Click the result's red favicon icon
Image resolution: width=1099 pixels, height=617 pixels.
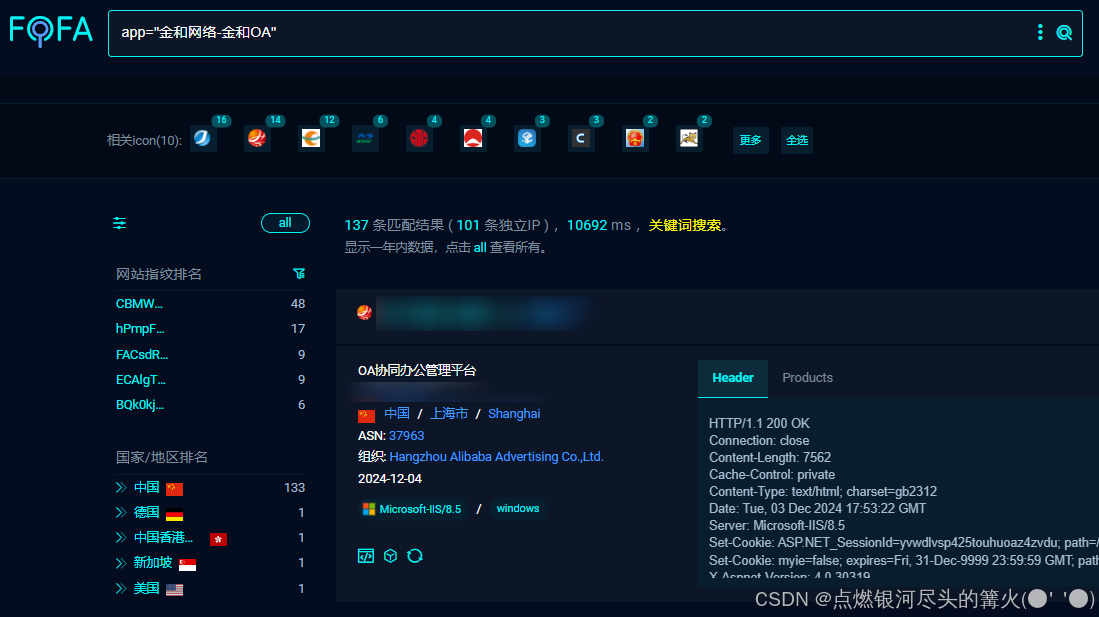click(x=364, y=313)
